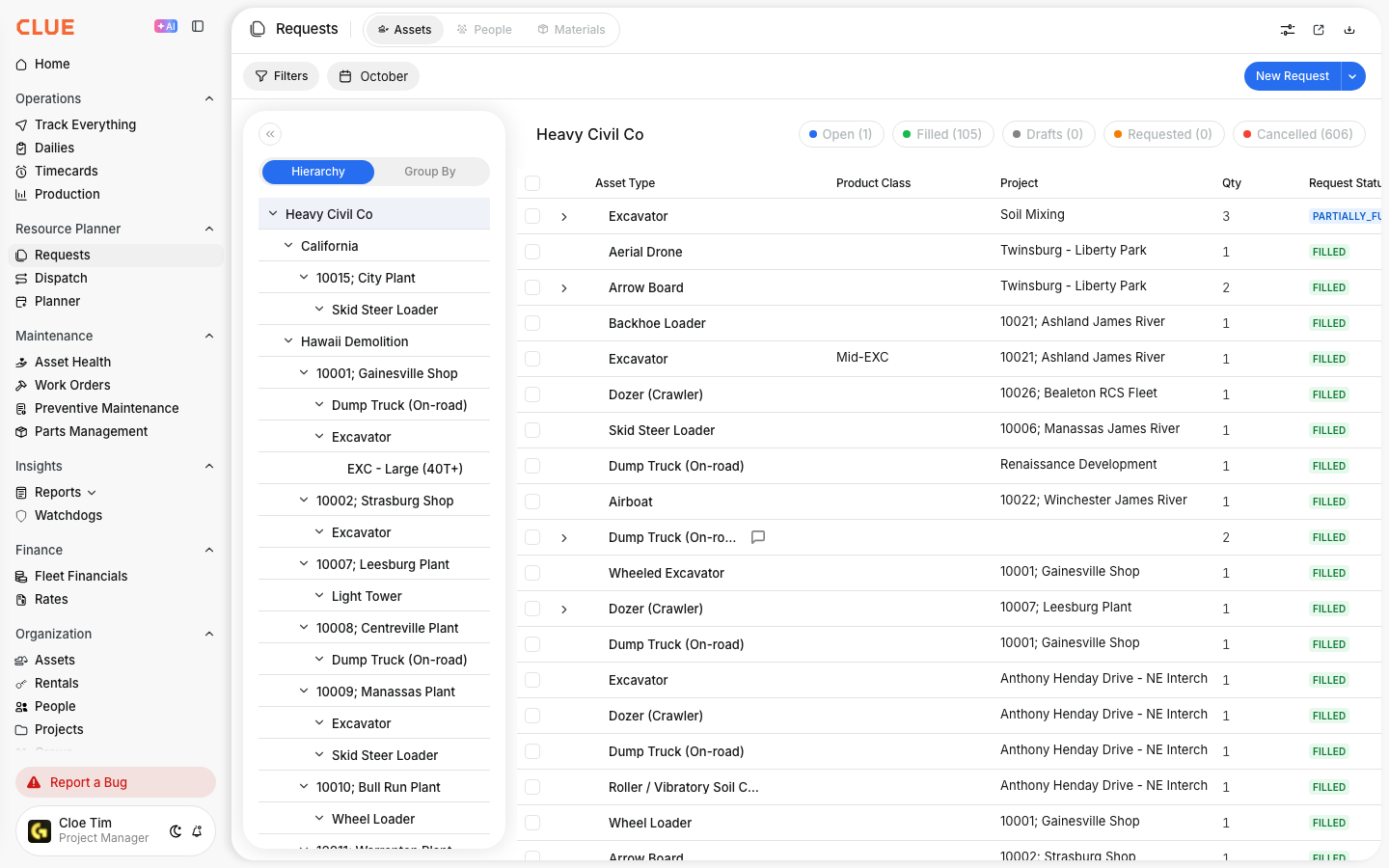1389x868 pixels.
Task: Collapse hierarchy panel double-chevron button
Action: tap(270, 134)
